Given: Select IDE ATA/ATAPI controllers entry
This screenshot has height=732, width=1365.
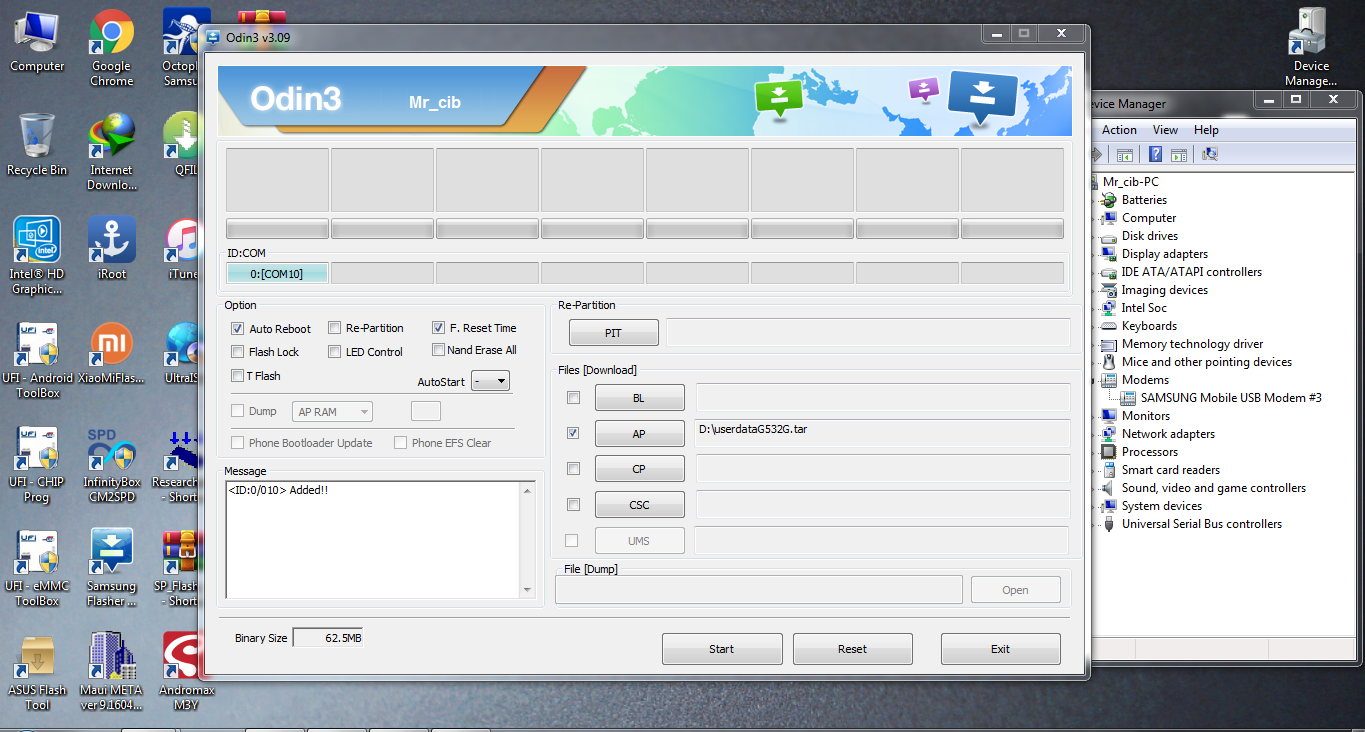Looking at the screenshot, I should [1192, 272].
